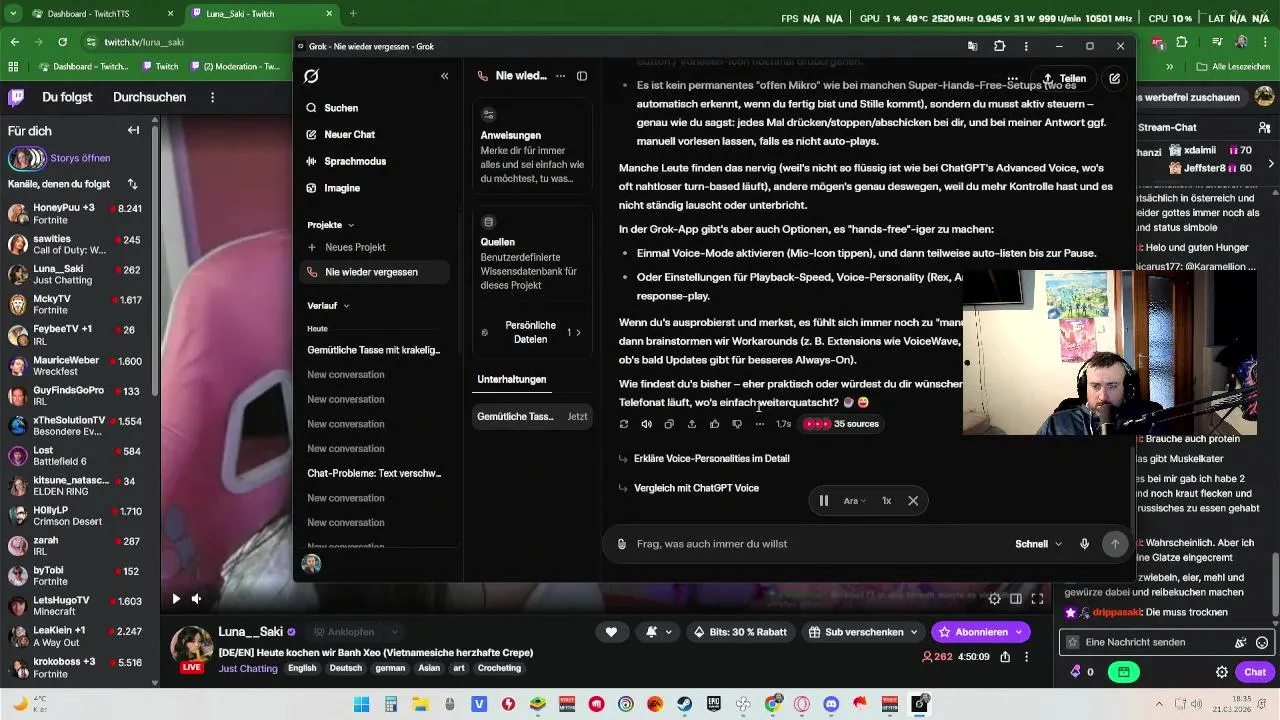Click the attachment paperclip in the Grok input
This screenshot has height=720, width=1280.
pos(622,544)
